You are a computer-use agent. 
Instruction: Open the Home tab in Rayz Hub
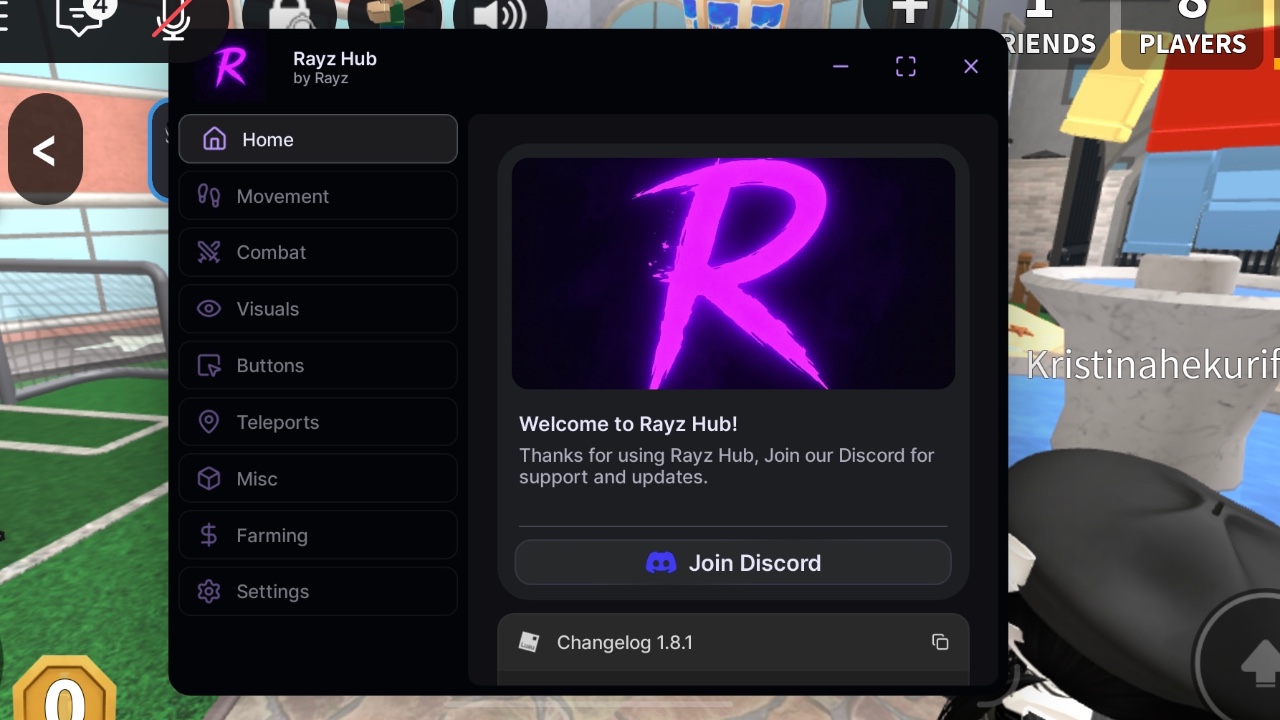318,139
